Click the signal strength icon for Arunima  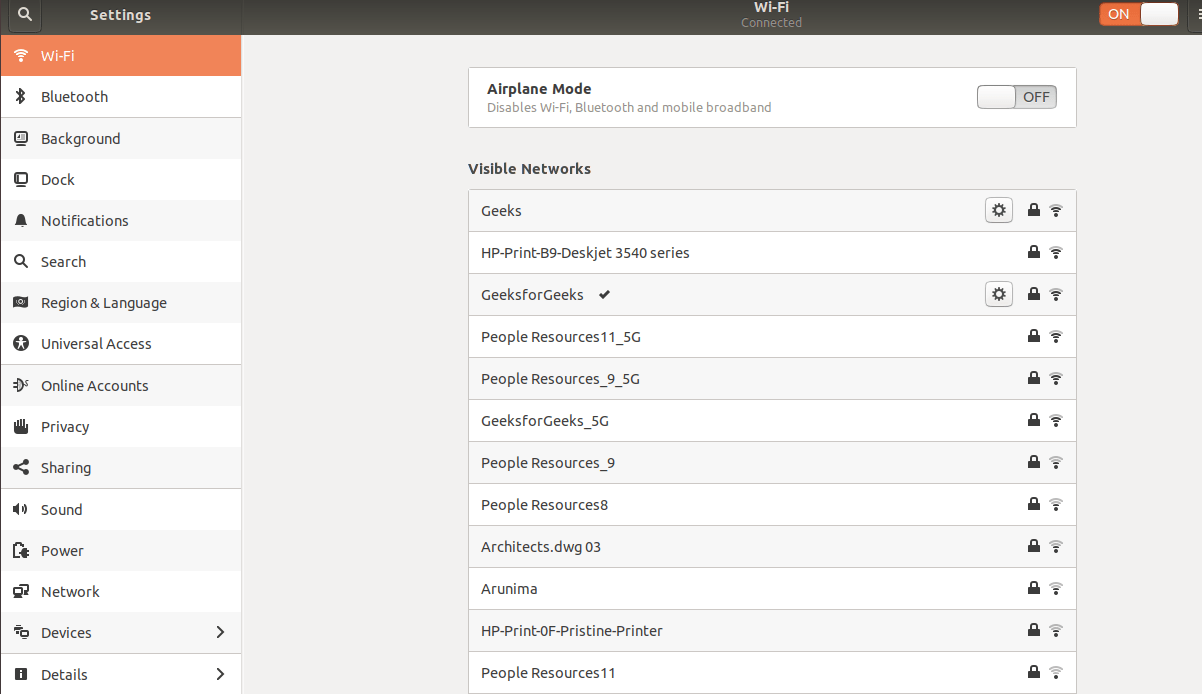pyautogui.click(x=1056, y=588)
